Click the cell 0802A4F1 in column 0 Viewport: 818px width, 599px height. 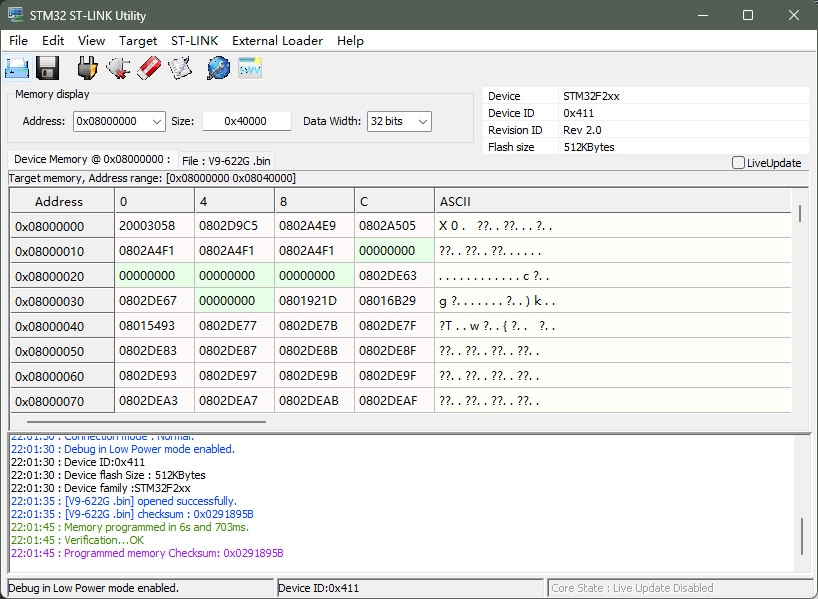click(154, 251)
